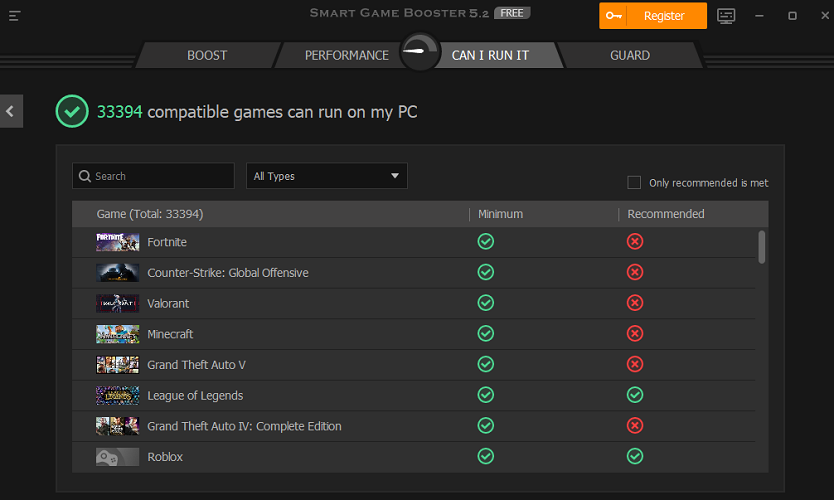Screen dimensions: 834x500
Task: Click Fortnite minimum requirement check icon
Action: pyautogui.click(x=486, y=241)
